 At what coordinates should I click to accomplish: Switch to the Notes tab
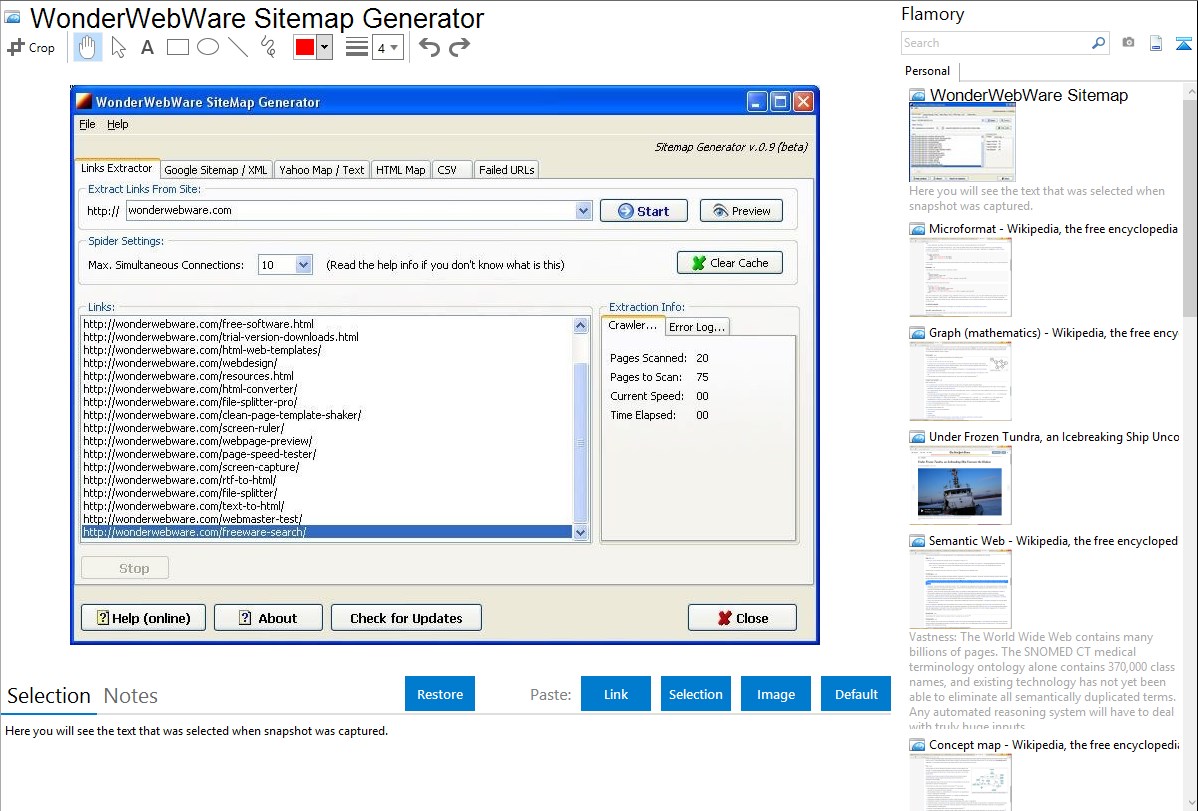click(130, 696)
